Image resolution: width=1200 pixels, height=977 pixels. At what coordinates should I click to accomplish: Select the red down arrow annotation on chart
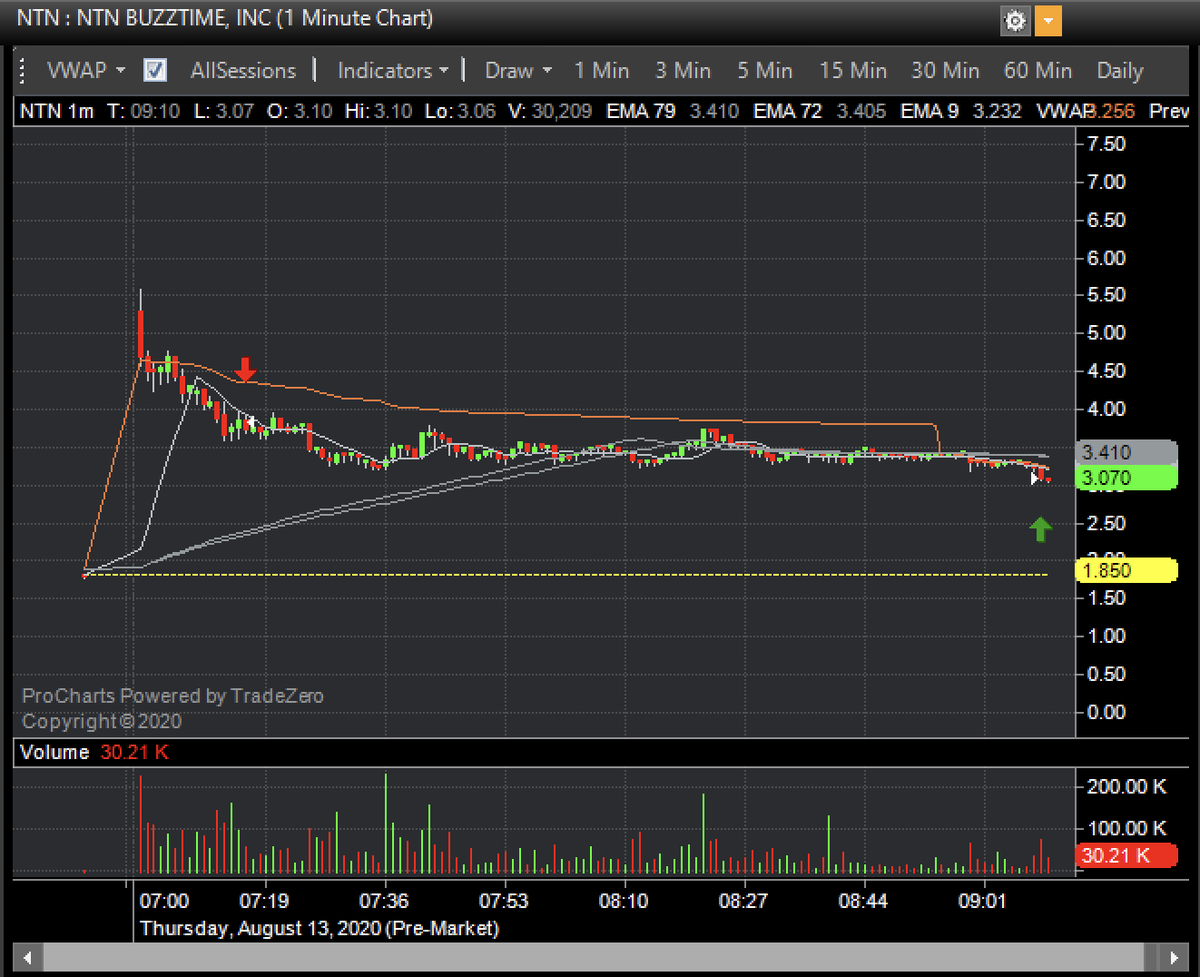[x=244, y=370]
